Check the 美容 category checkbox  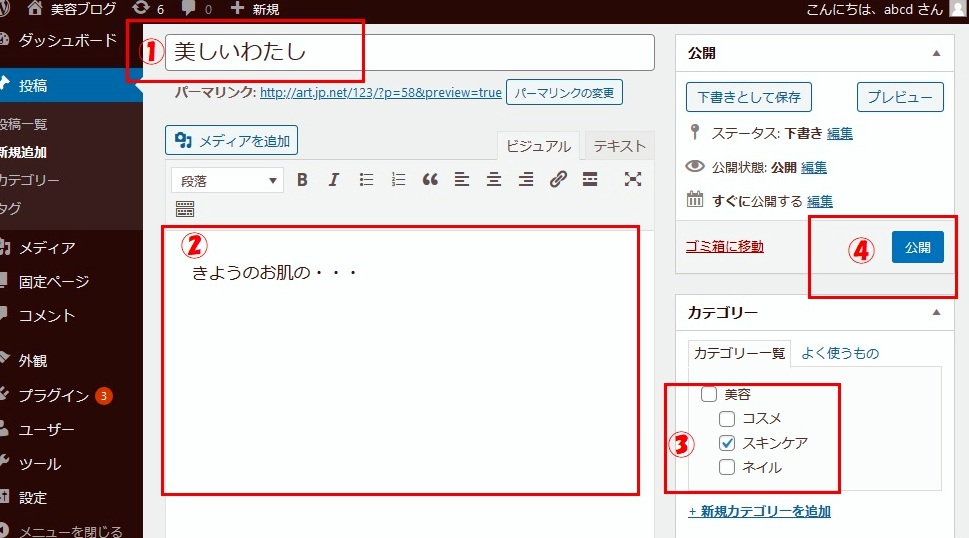709,394
